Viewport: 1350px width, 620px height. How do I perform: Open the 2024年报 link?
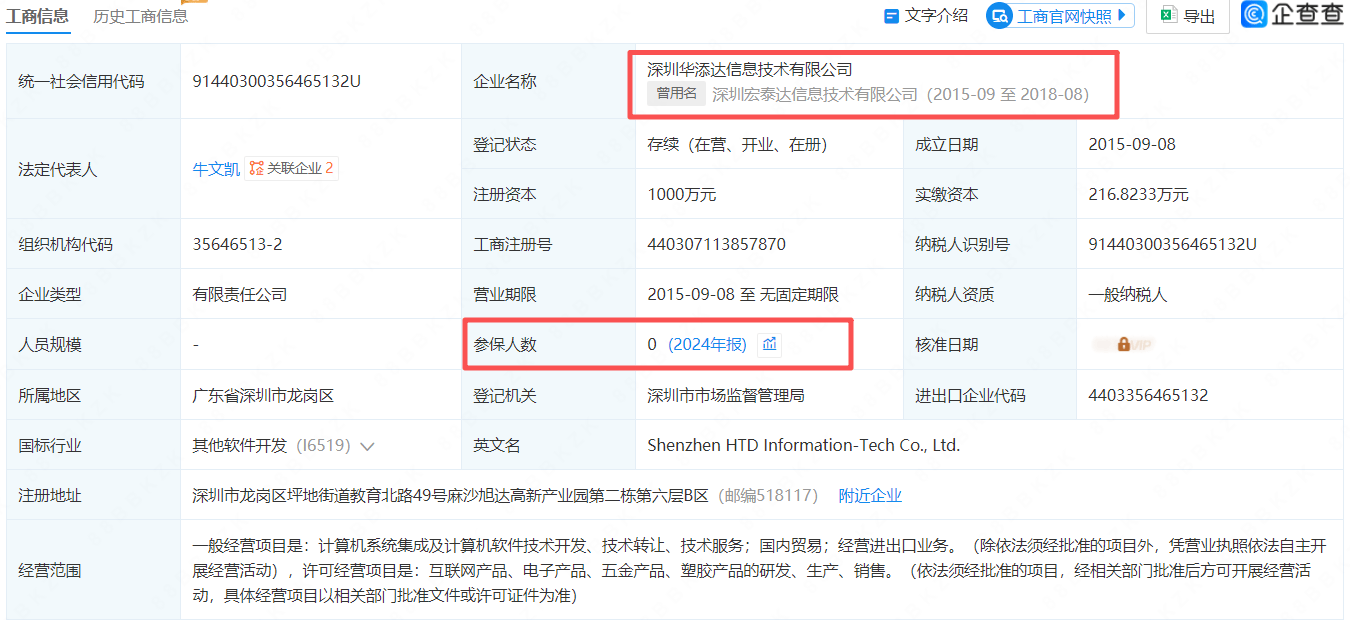(707, 344)
